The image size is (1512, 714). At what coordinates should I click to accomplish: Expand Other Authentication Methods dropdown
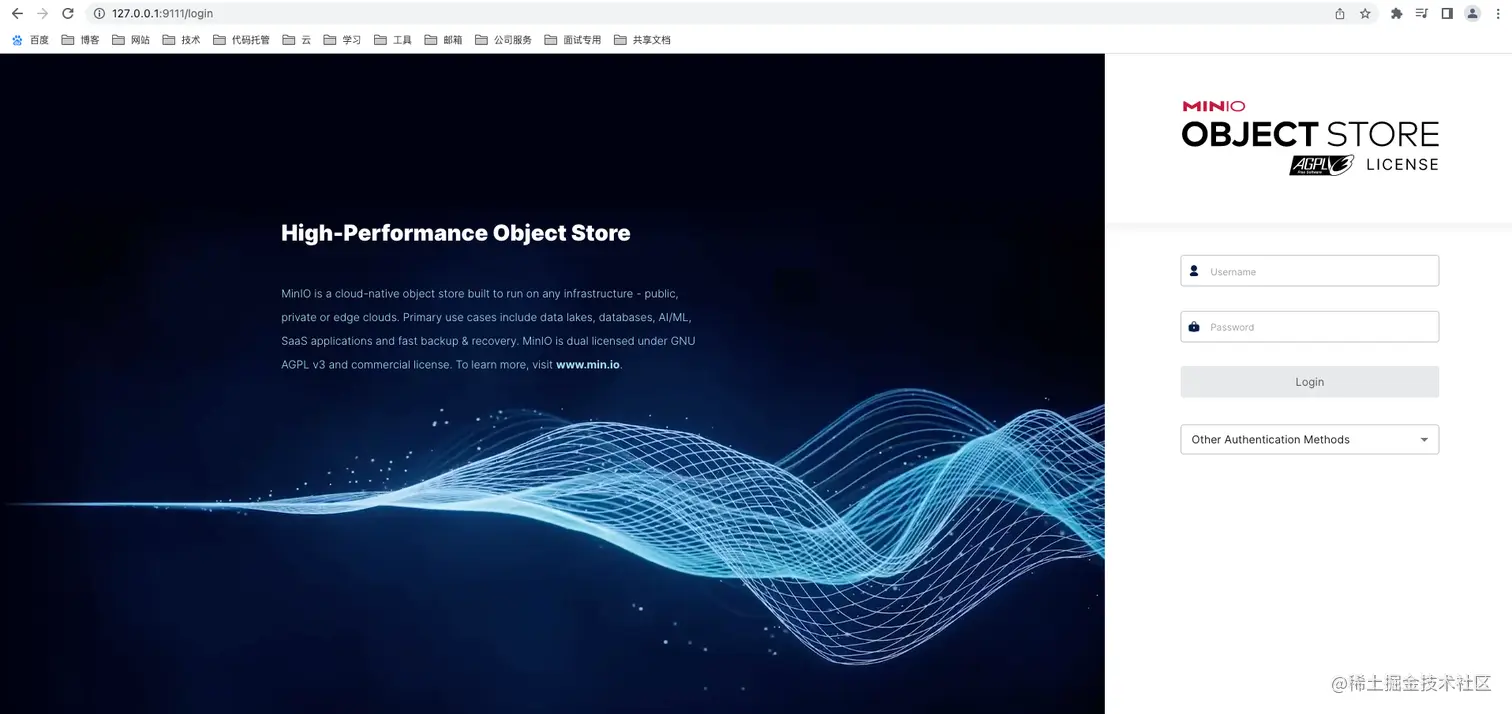coord(1309,439)
